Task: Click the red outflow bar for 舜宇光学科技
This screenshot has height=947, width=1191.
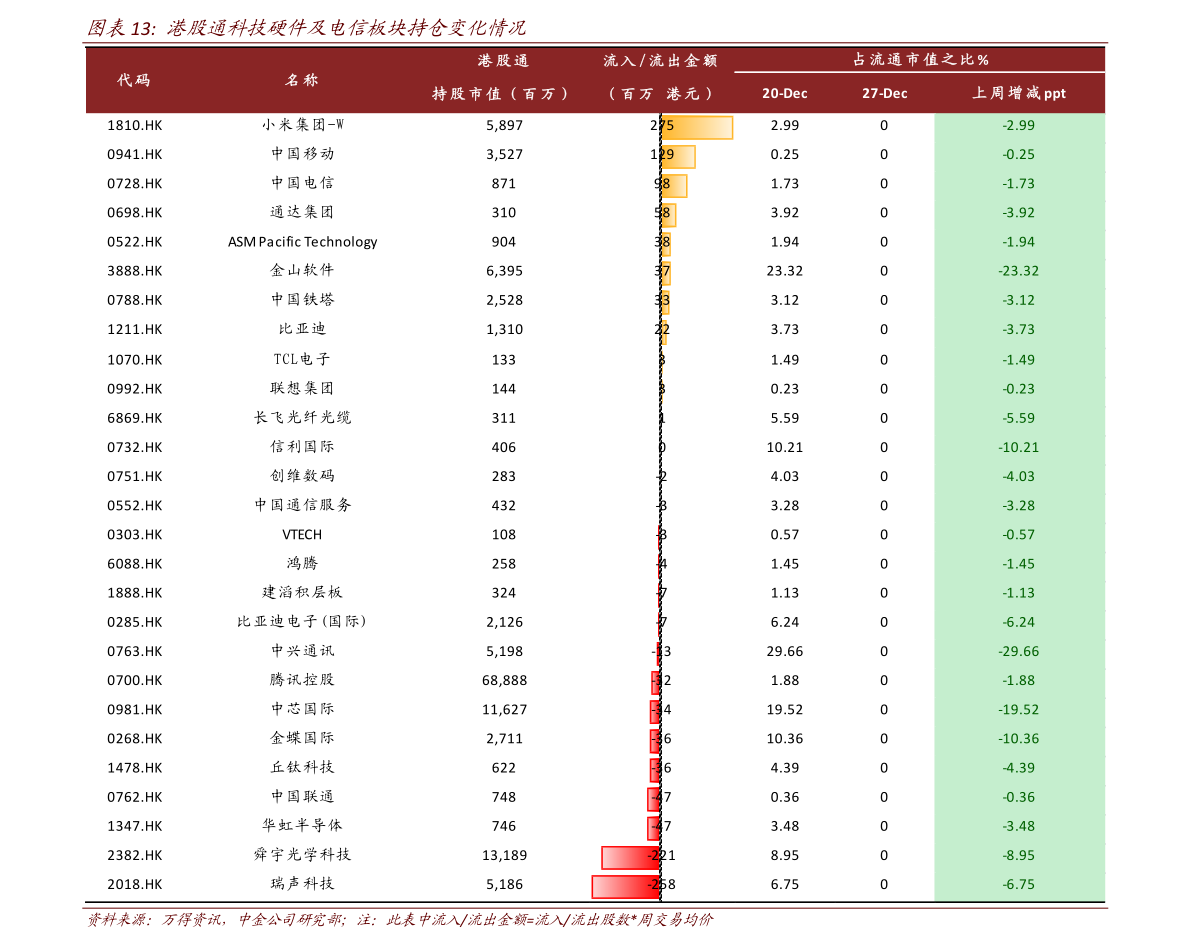Action: coord(630,857)
